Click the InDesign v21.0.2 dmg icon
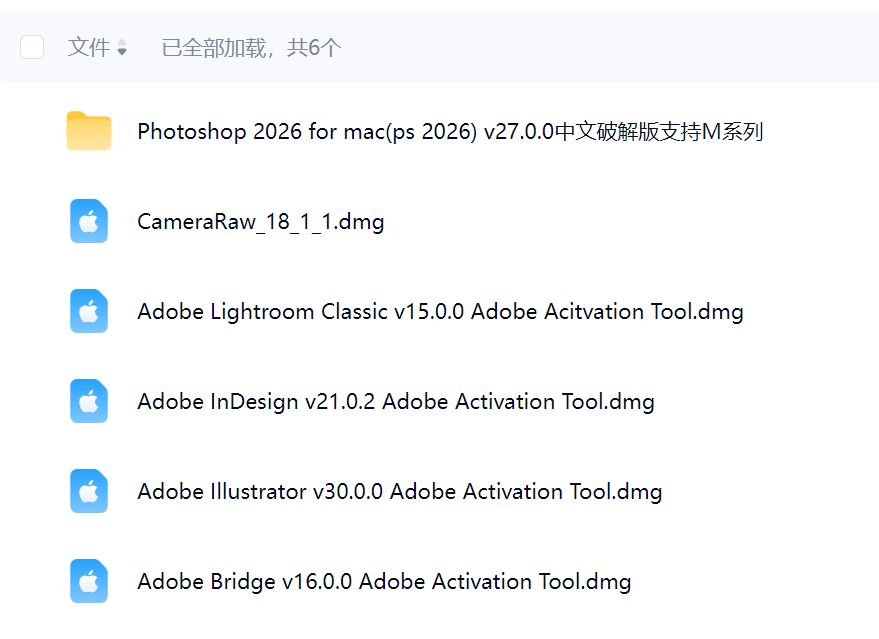Screen dimensions: 879x639 pyautogui.click(x=89, y=402)
